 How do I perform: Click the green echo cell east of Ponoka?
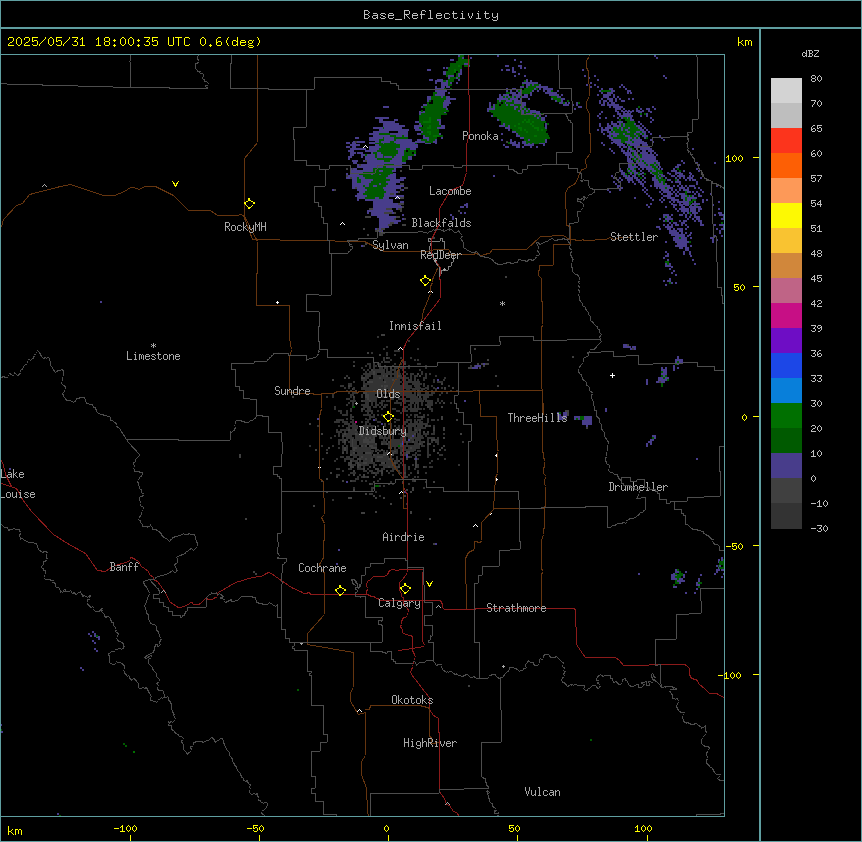(x=520, y=119)
